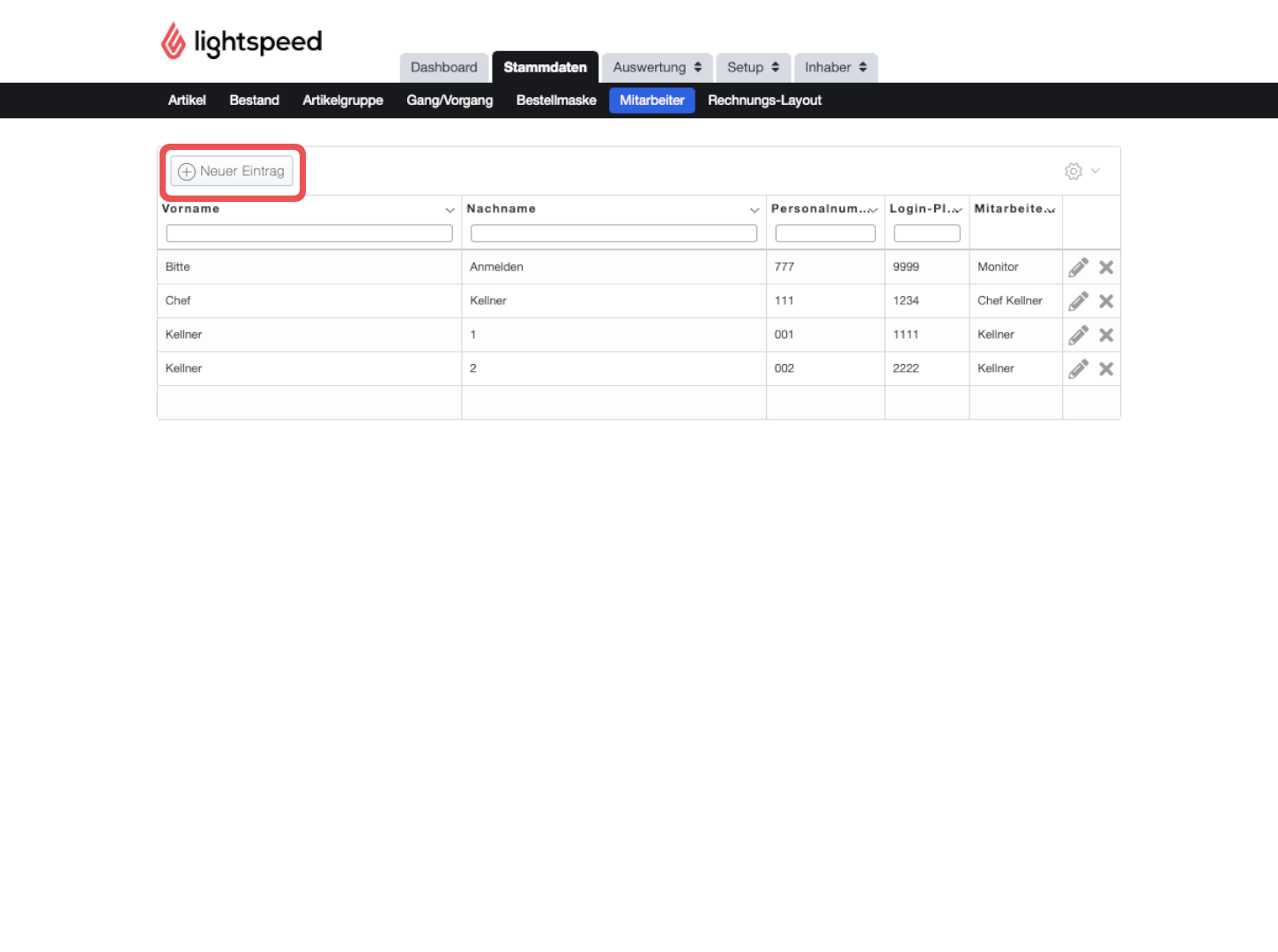Open Vorname column sort dropdown

(450, 210)
